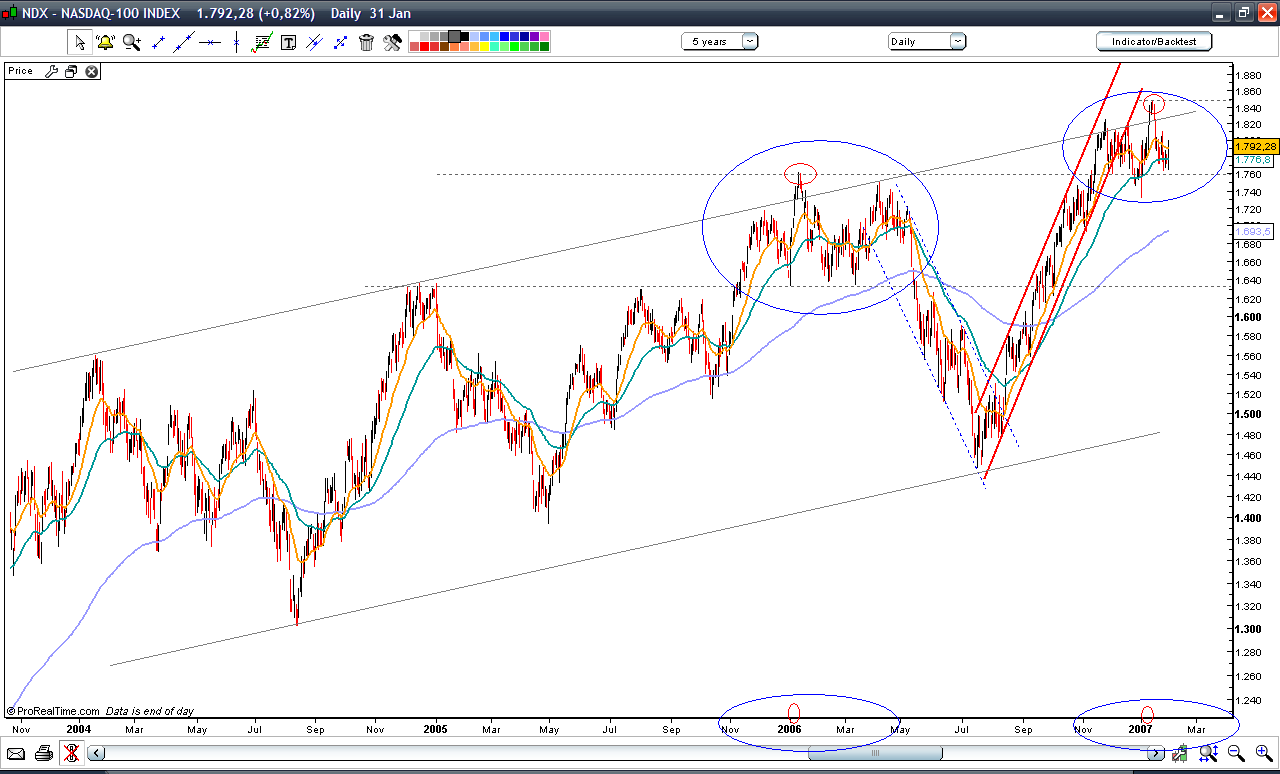Open the '5 years' period dropdown

[720, 41]
